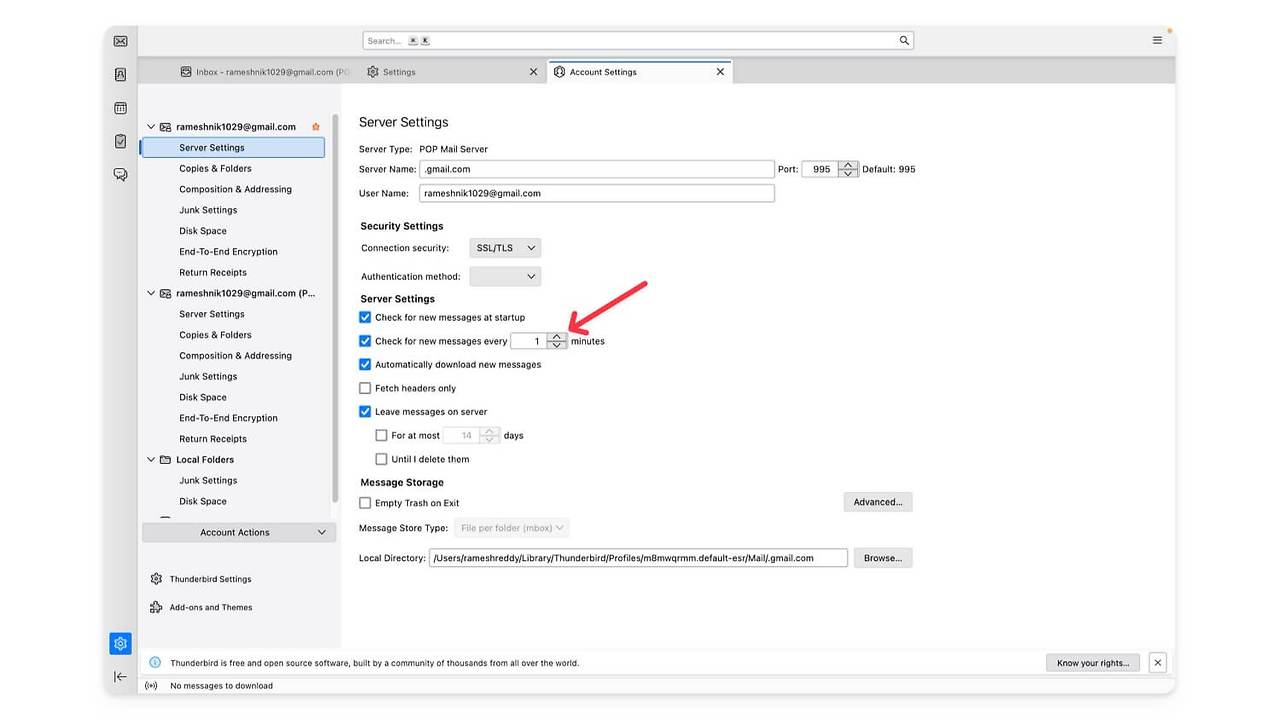1280x719 pixels.
Task: Enable the For at most days checkbox
Action: [381, 436]
